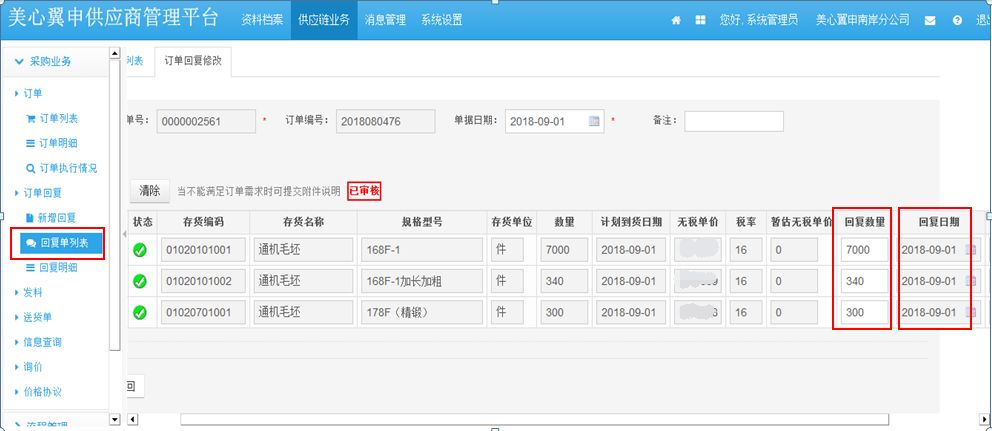Expand the 信息查询 menu group
The width and height of the screenshot is (992, 431).
pyautogui.click(x=38, y=342)
